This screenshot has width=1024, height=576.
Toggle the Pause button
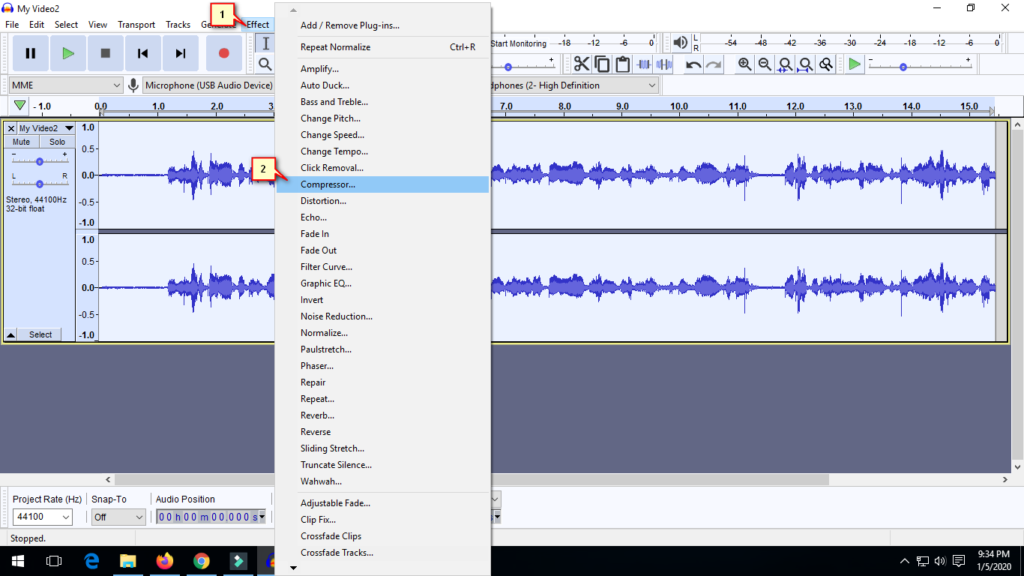(30, 53)
